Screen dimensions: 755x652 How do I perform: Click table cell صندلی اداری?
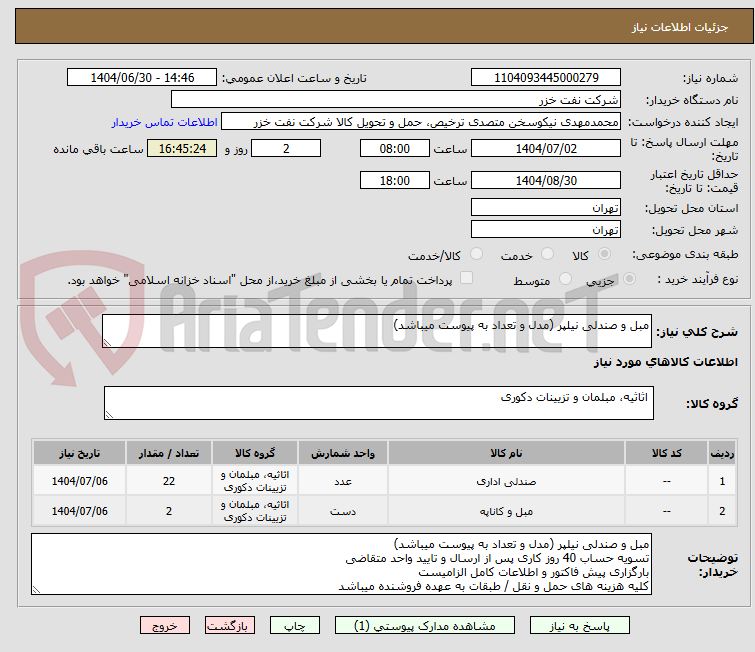[506, 481]
